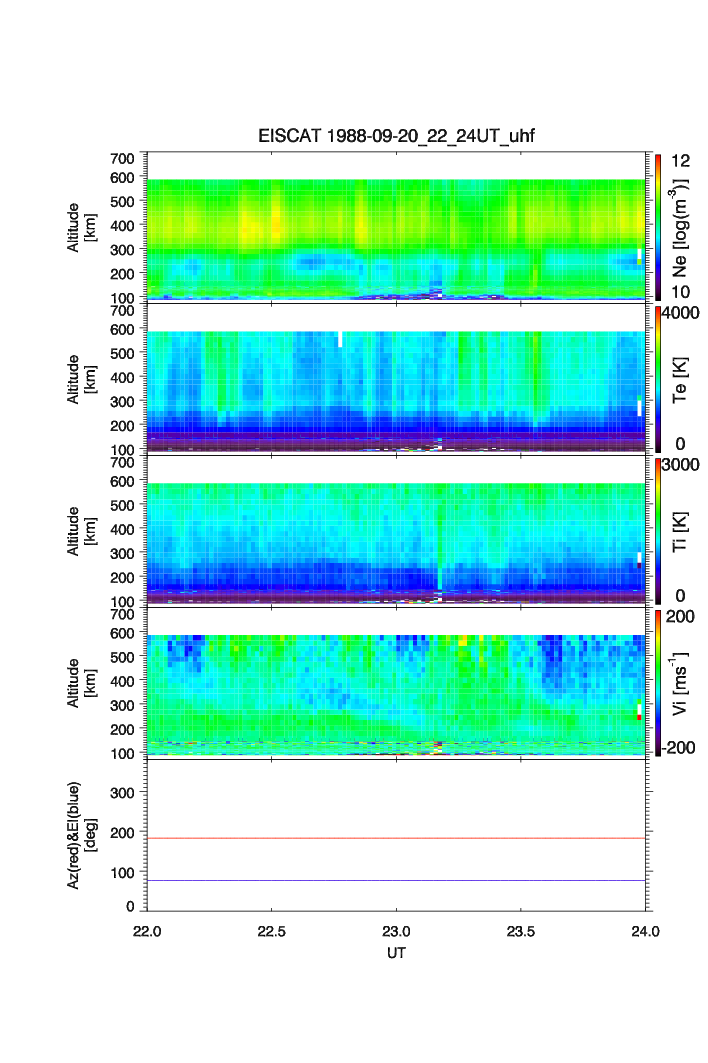Click the blue elevation line
708x1063 pixels.
[x=396, y=880]
